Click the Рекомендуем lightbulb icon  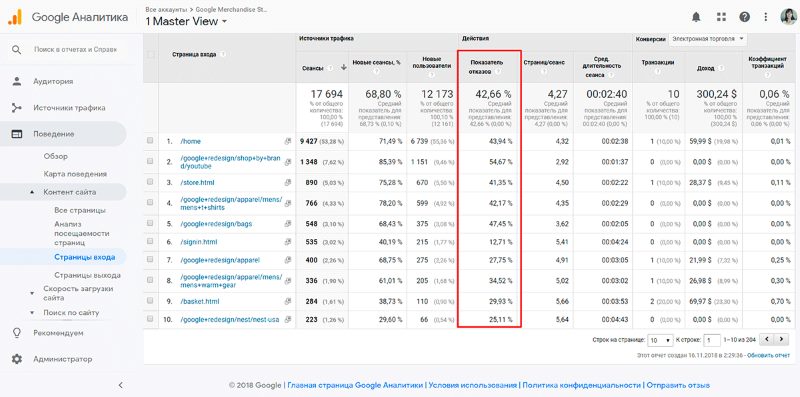17,333
